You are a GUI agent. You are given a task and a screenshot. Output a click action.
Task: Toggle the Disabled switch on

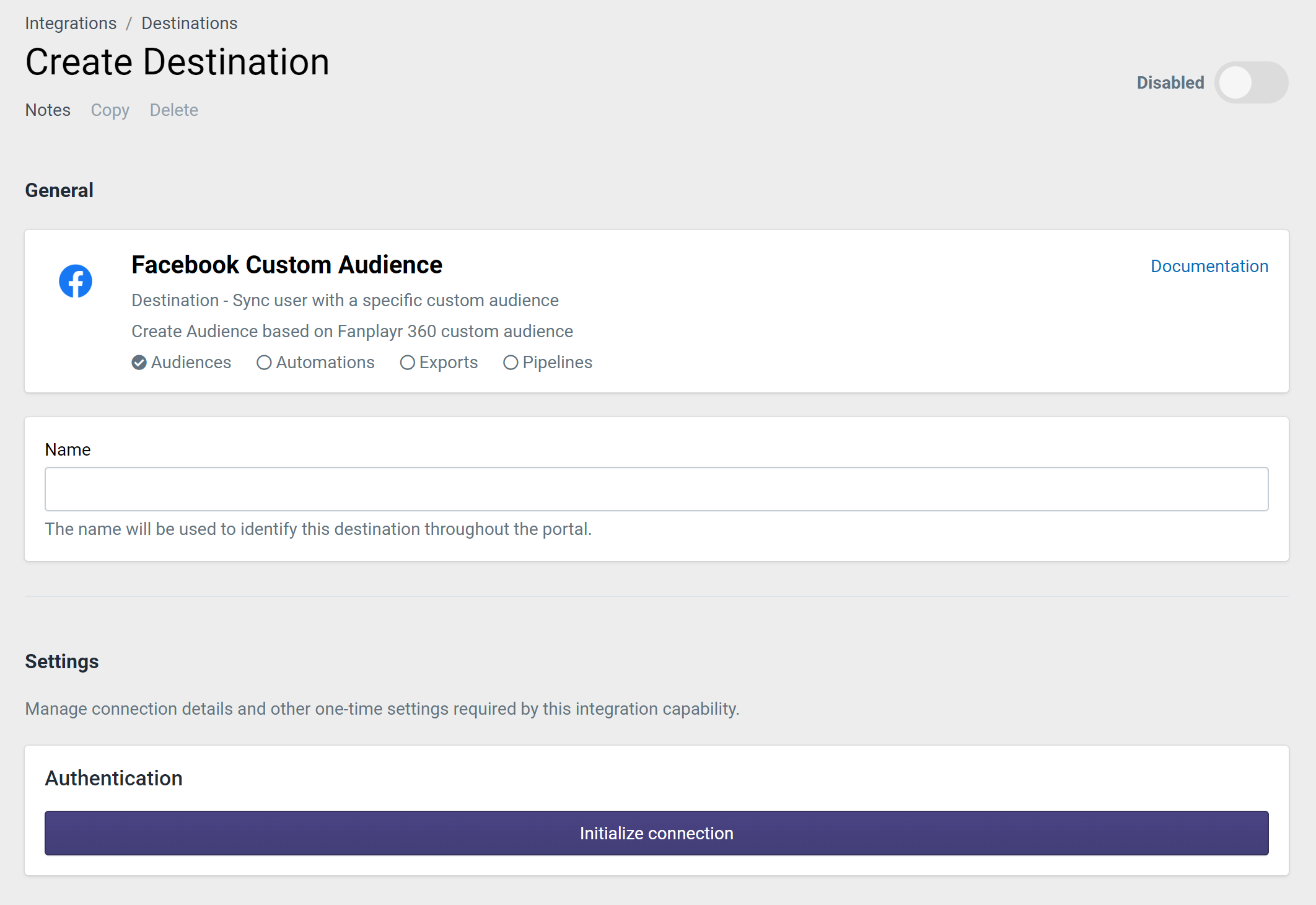(x=1251, y=82)
